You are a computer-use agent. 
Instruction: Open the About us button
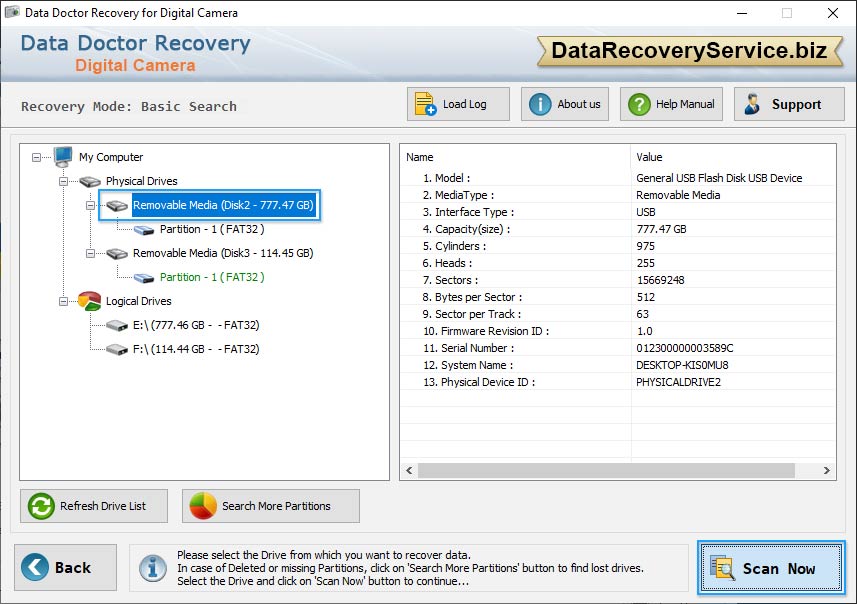(x=565, y=104)
